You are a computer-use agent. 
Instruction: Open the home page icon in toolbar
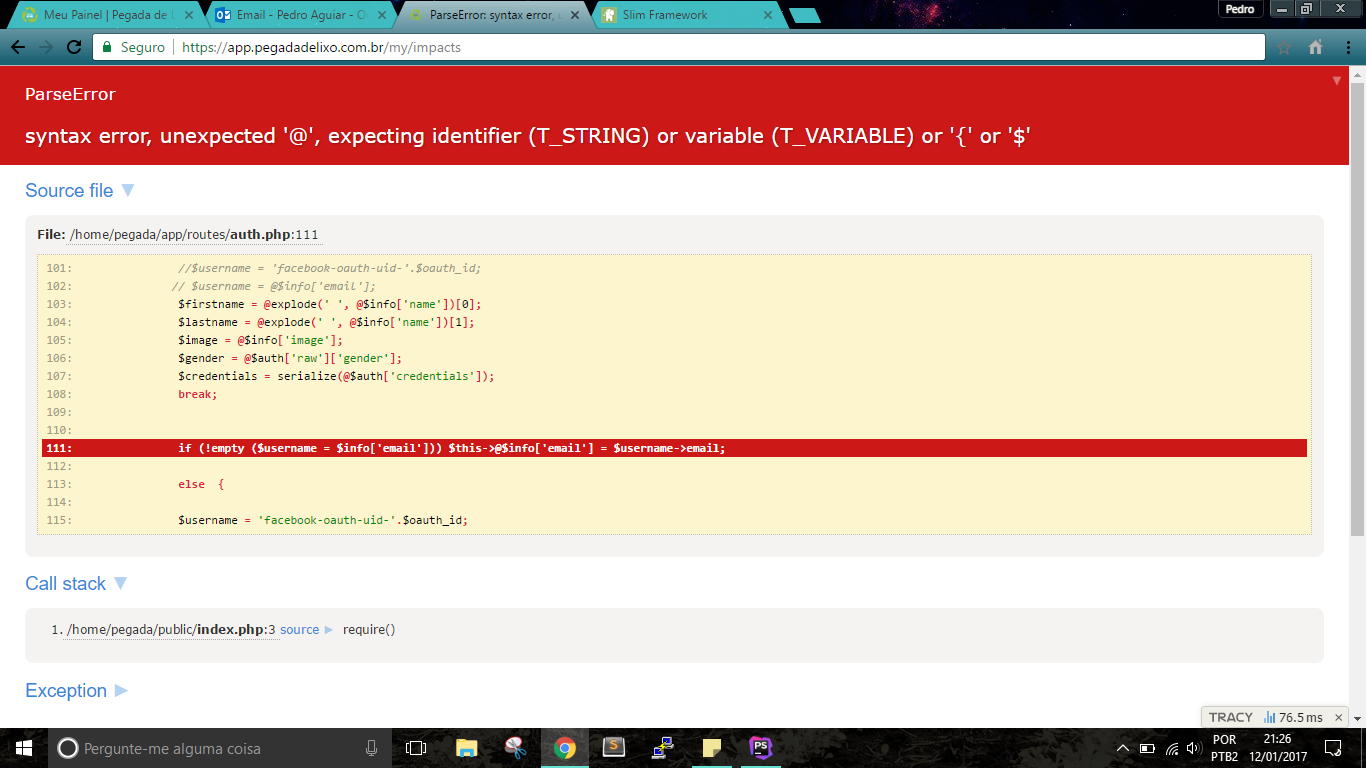coord(1315,47)
